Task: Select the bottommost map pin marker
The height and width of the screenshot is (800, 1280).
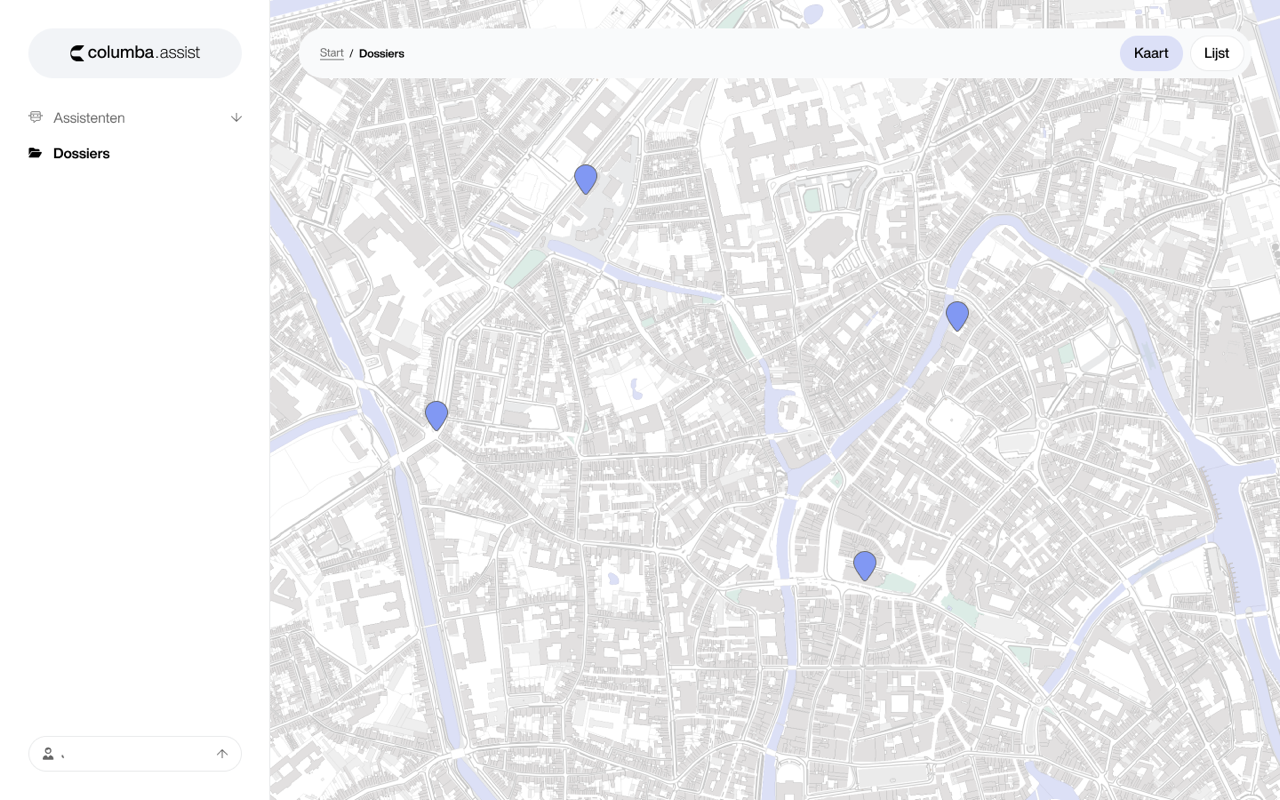Action: 865,565
